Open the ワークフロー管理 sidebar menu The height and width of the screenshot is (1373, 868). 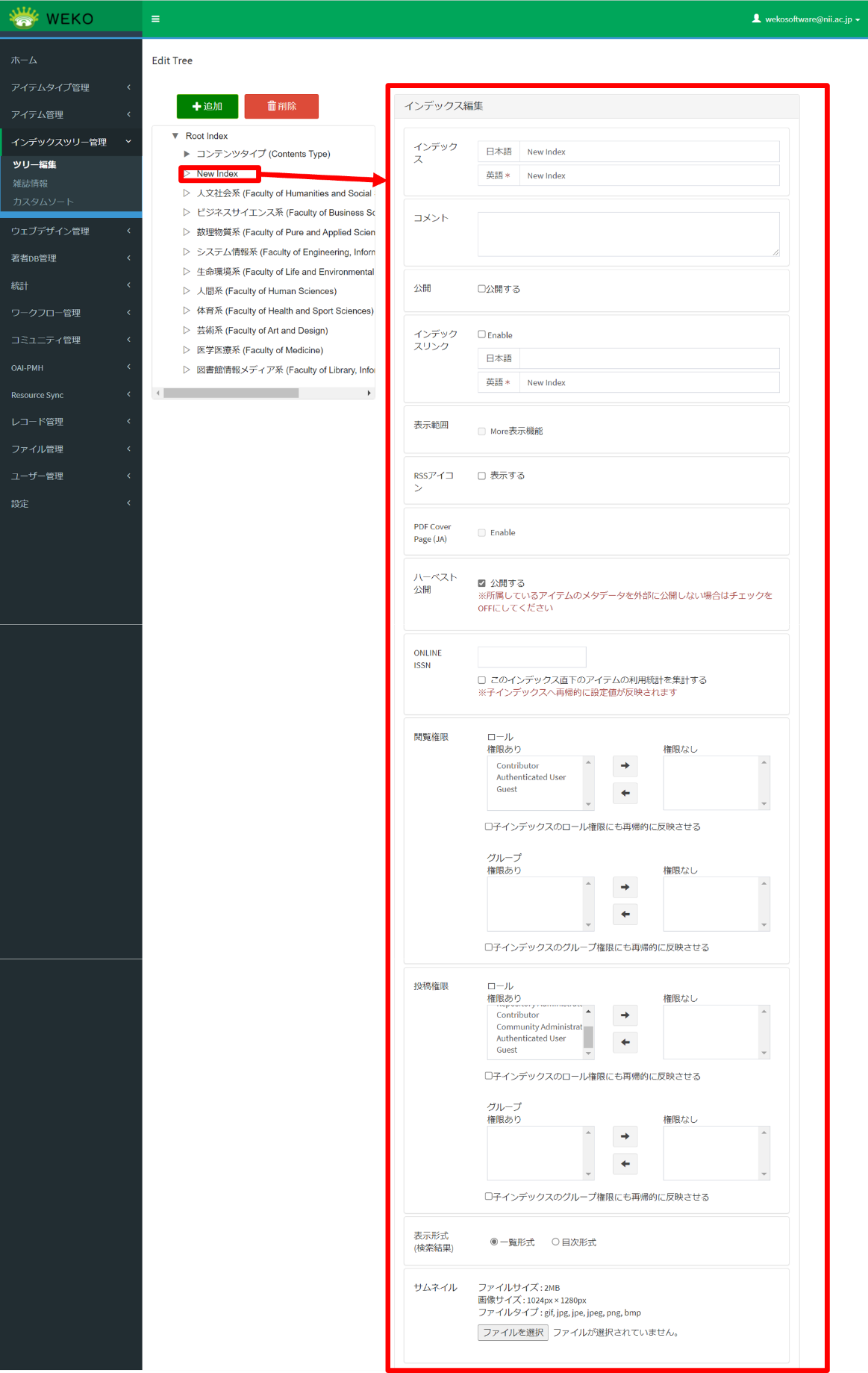(x=71, y=313)
